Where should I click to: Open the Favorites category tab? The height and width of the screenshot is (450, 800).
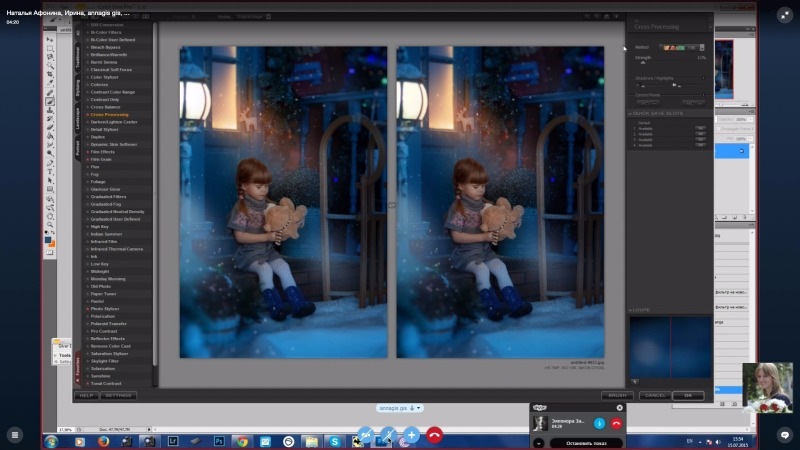[x=78, y=369]
